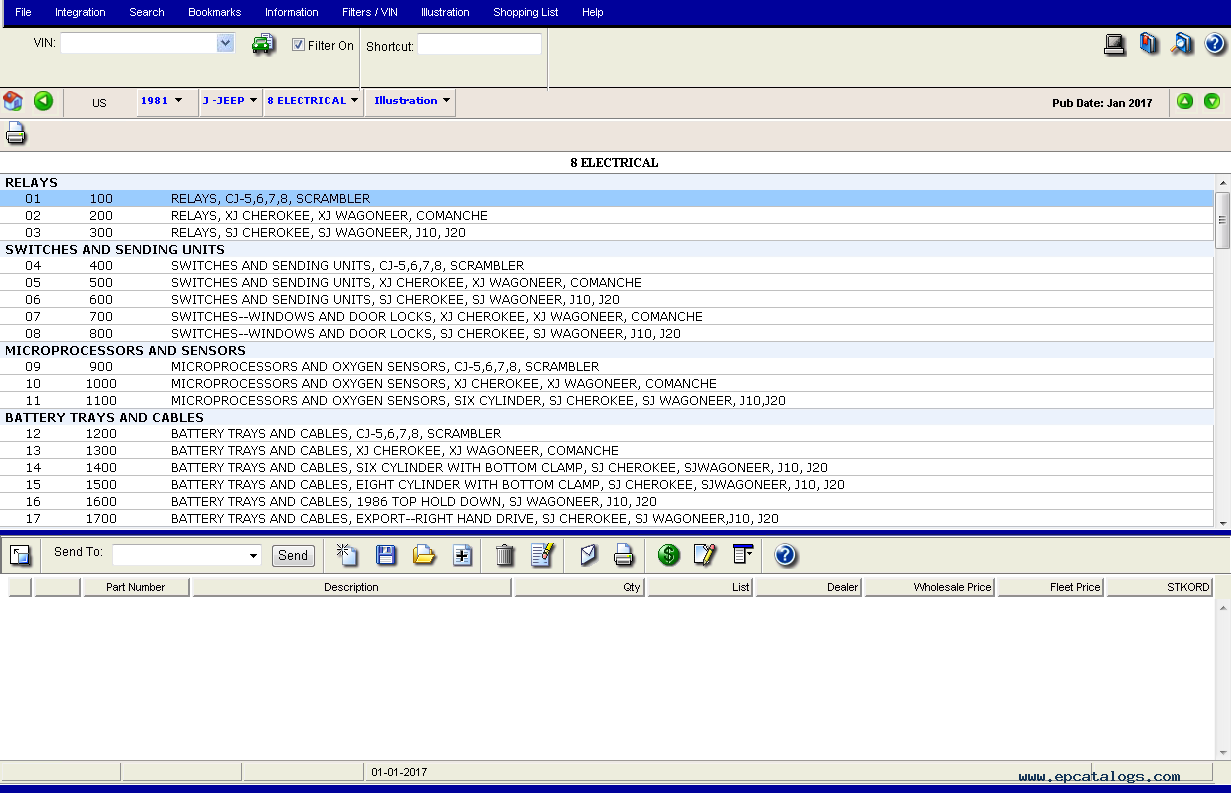1231x793 pixels.
Task: Open the Information menu
Action: pos(292,12)
